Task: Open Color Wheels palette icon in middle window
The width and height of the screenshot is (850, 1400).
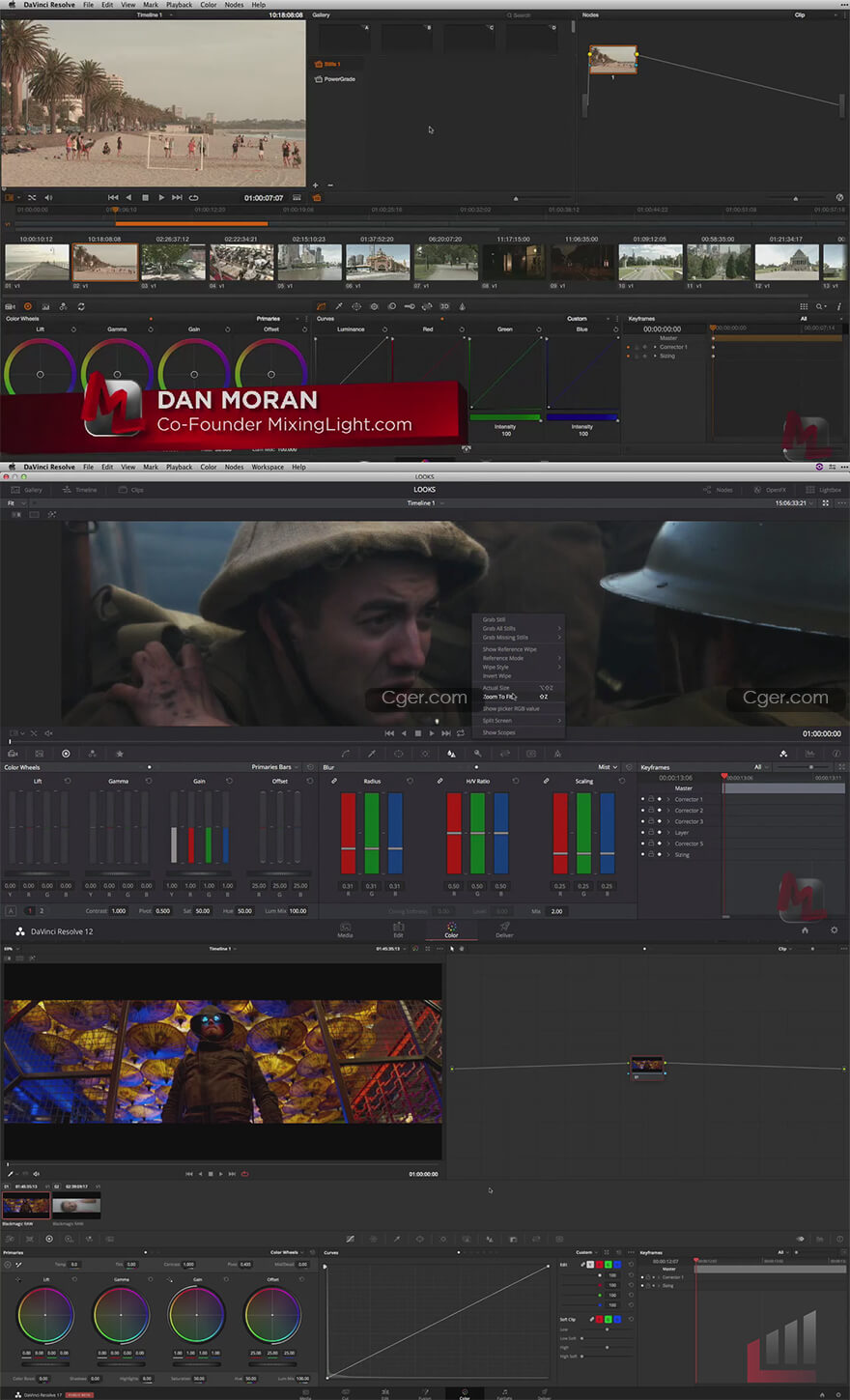Action: [x=66, y=754]
